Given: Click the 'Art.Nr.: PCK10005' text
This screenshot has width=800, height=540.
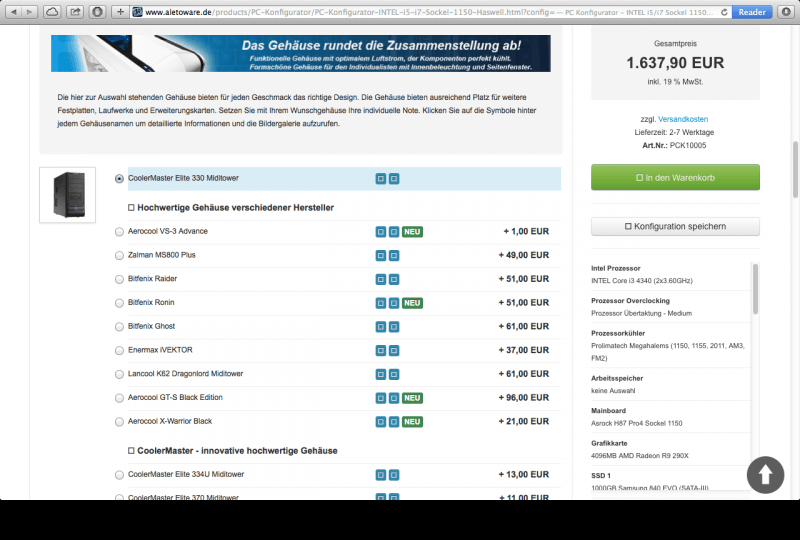Looking at the screenshot, I should [x=674, y=145].
